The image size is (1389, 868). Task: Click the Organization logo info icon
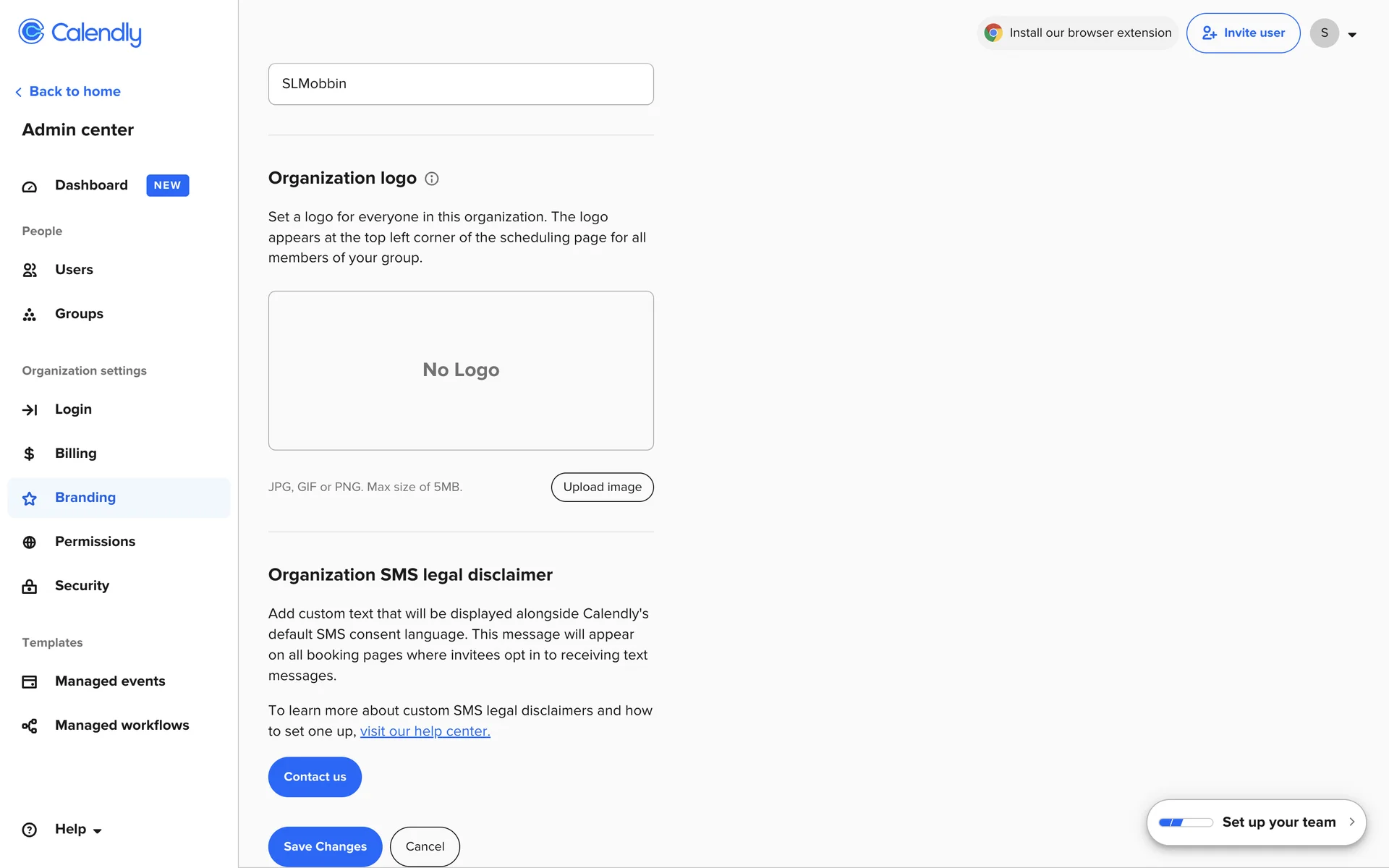click(x=432, y=179)
